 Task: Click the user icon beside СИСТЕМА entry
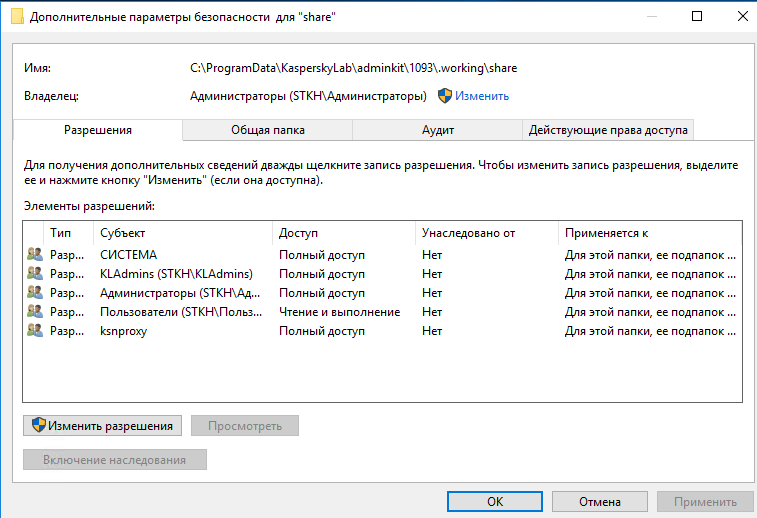tap(35, 255)
